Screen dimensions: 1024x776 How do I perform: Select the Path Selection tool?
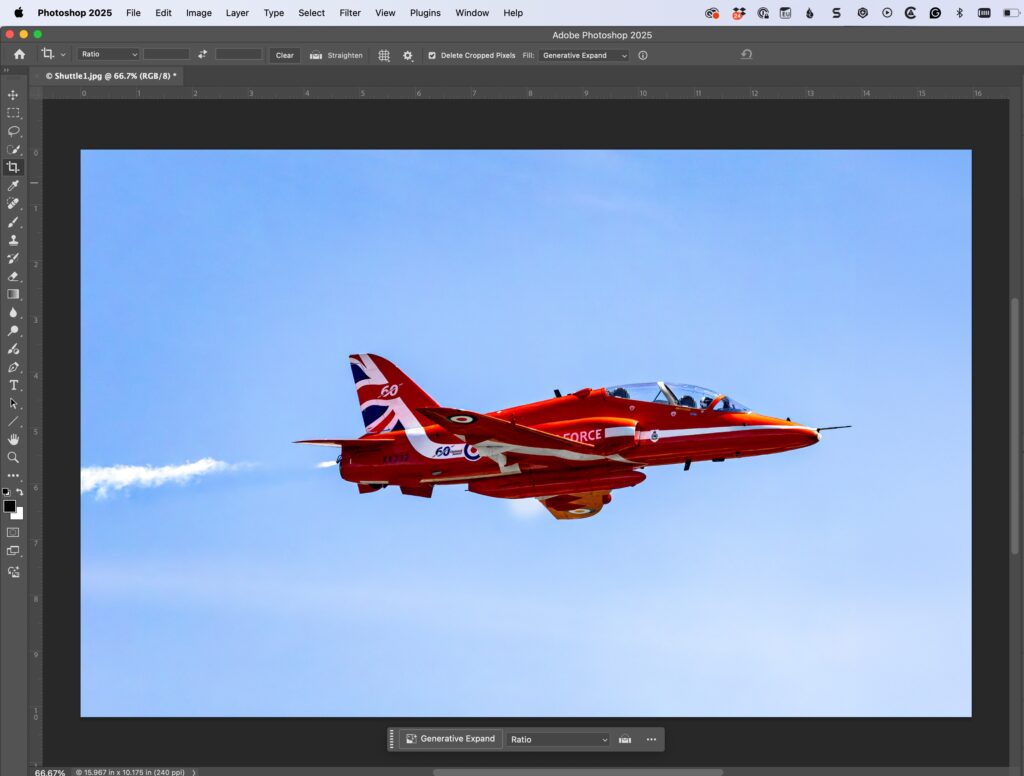(x=13, y=404)
